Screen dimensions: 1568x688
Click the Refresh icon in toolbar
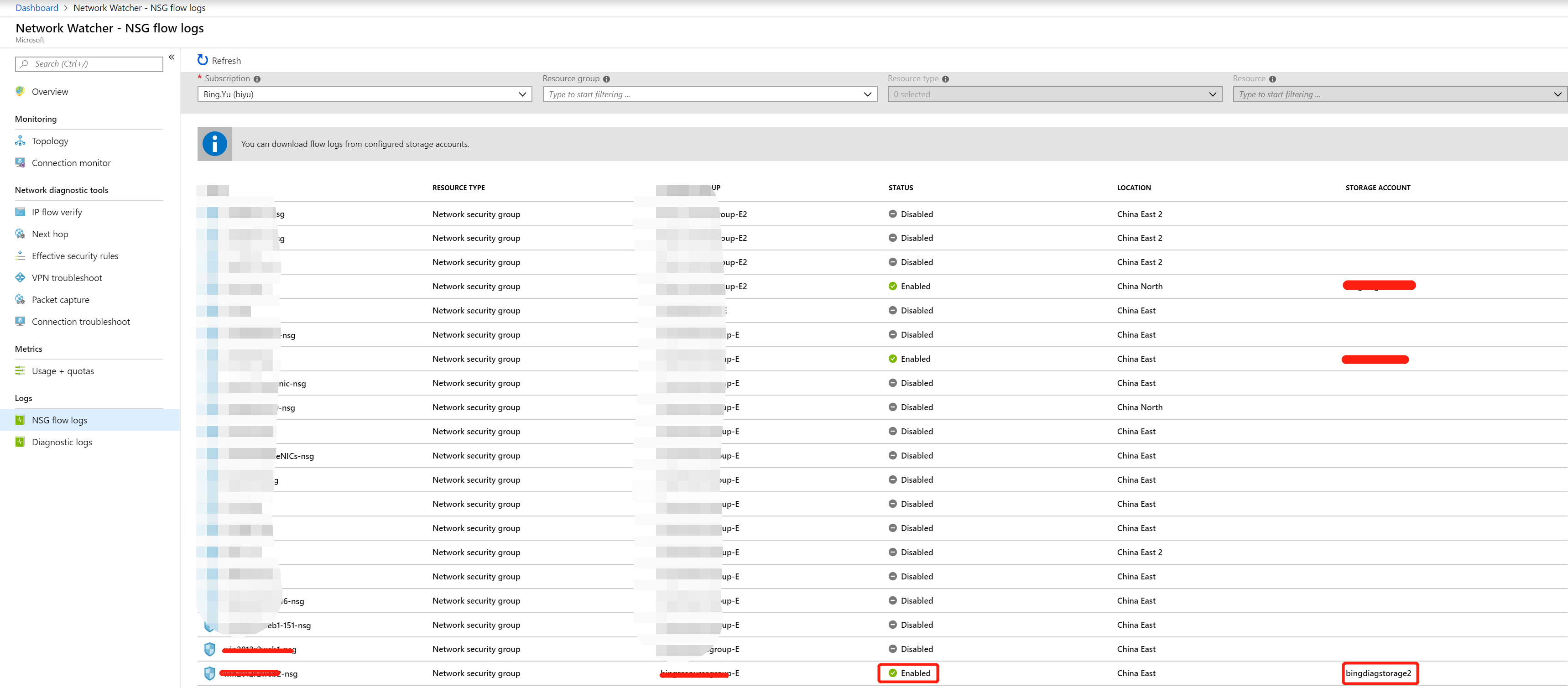(203, 60)
